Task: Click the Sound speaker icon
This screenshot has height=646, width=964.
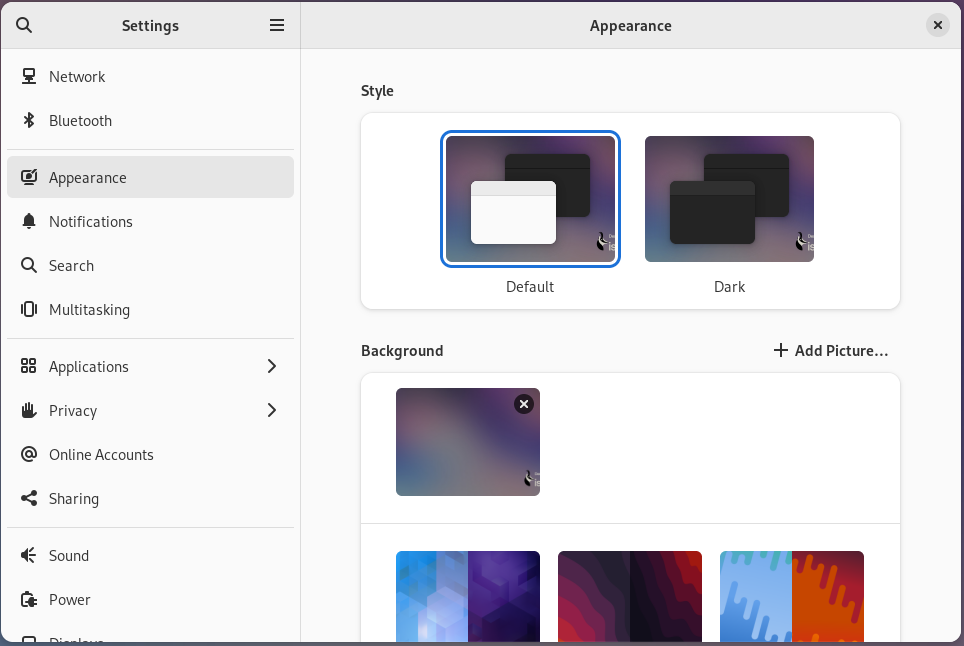Action: (x=29, y=556)
